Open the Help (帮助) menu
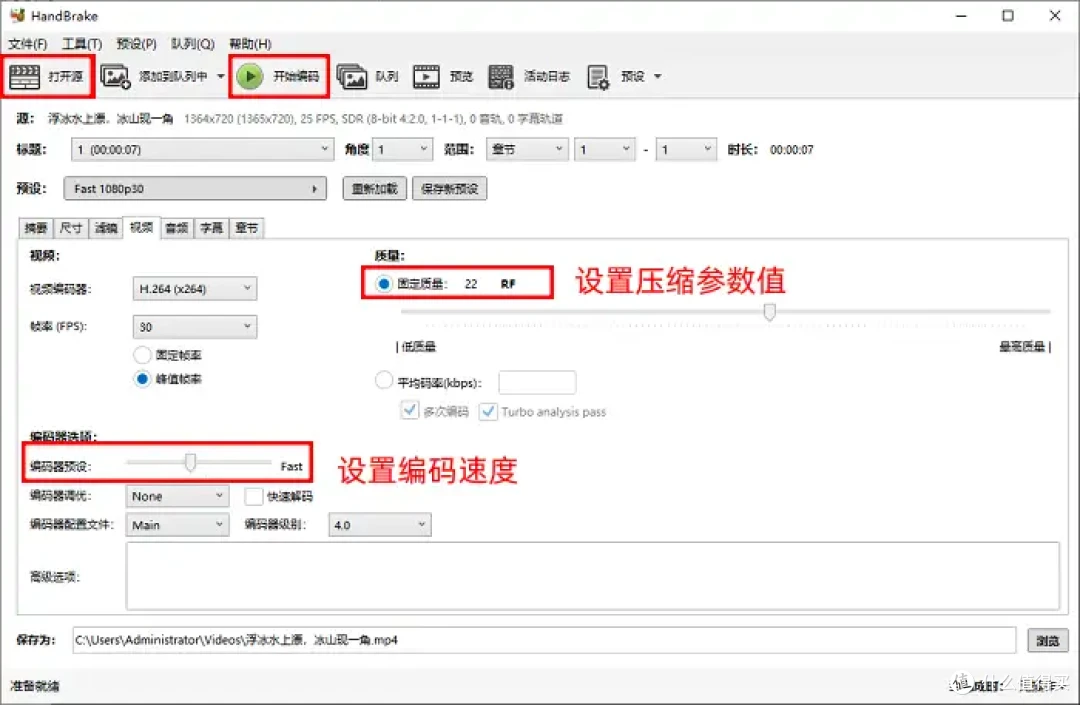The width and height of the screenshot is (1080, 705). click(x=250, y=44)
